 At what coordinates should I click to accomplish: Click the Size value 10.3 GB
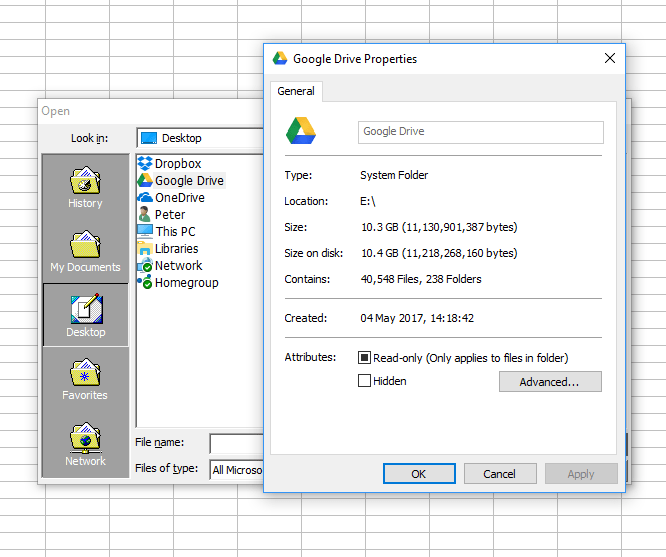click(x=439, y=227)
